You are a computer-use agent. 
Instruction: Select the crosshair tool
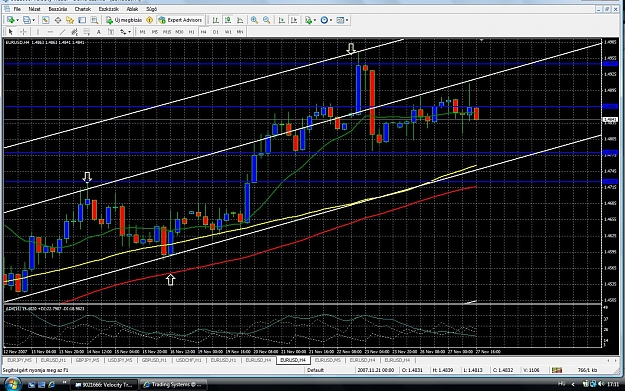(23, 32)
